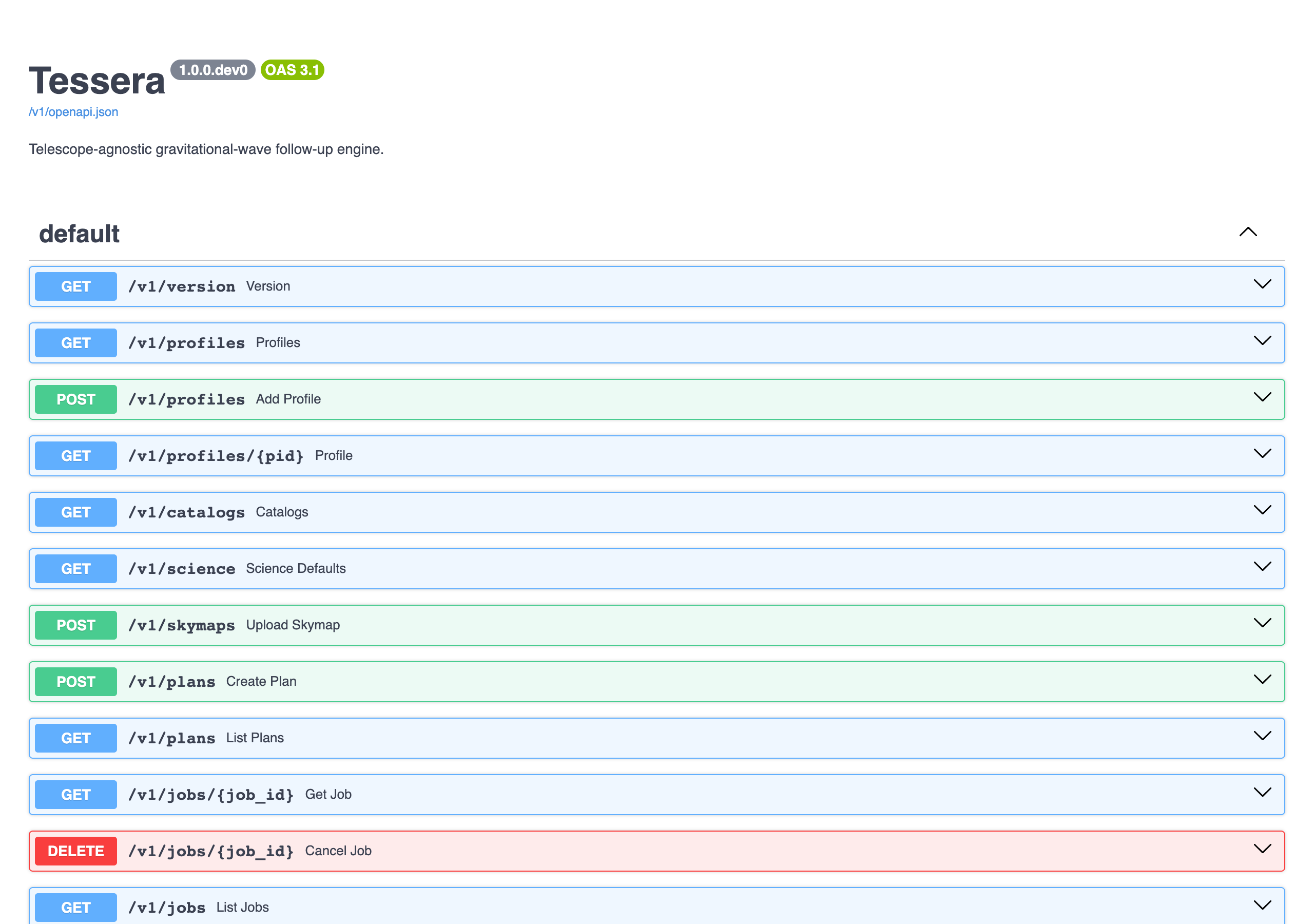Click the 1.0.0.dev0 version badge
This screenshot has height=924, width=1314.
[213, 70]
